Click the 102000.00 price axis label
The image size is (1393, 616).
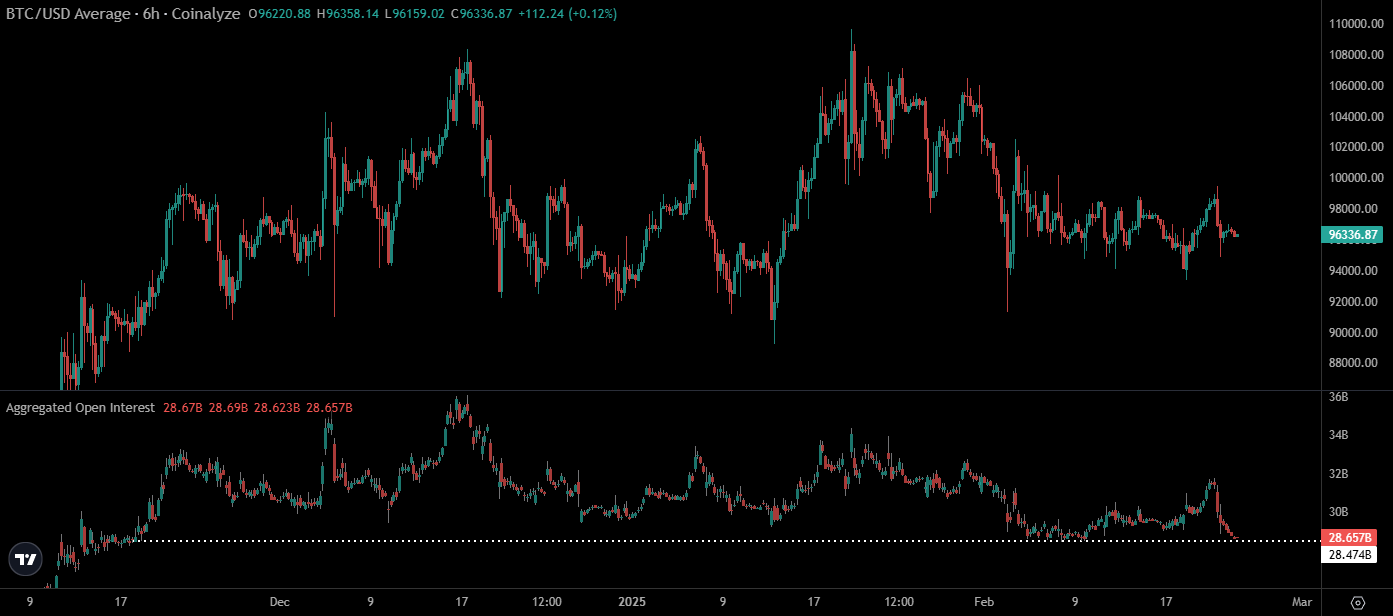point(1355,147)
